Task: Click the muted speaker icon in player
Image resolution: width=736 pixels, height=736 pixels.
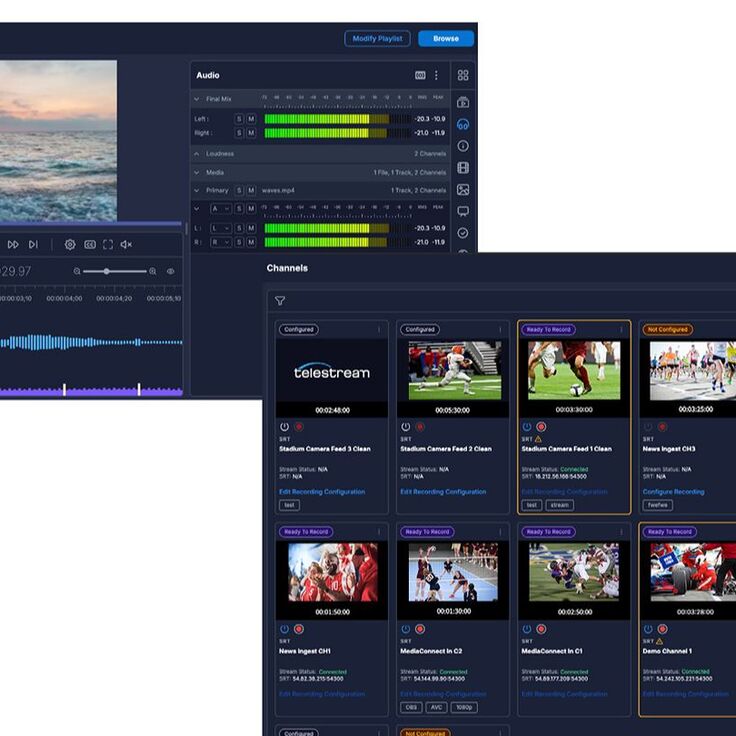Action: pyautogui.click(x=126, y=245)
